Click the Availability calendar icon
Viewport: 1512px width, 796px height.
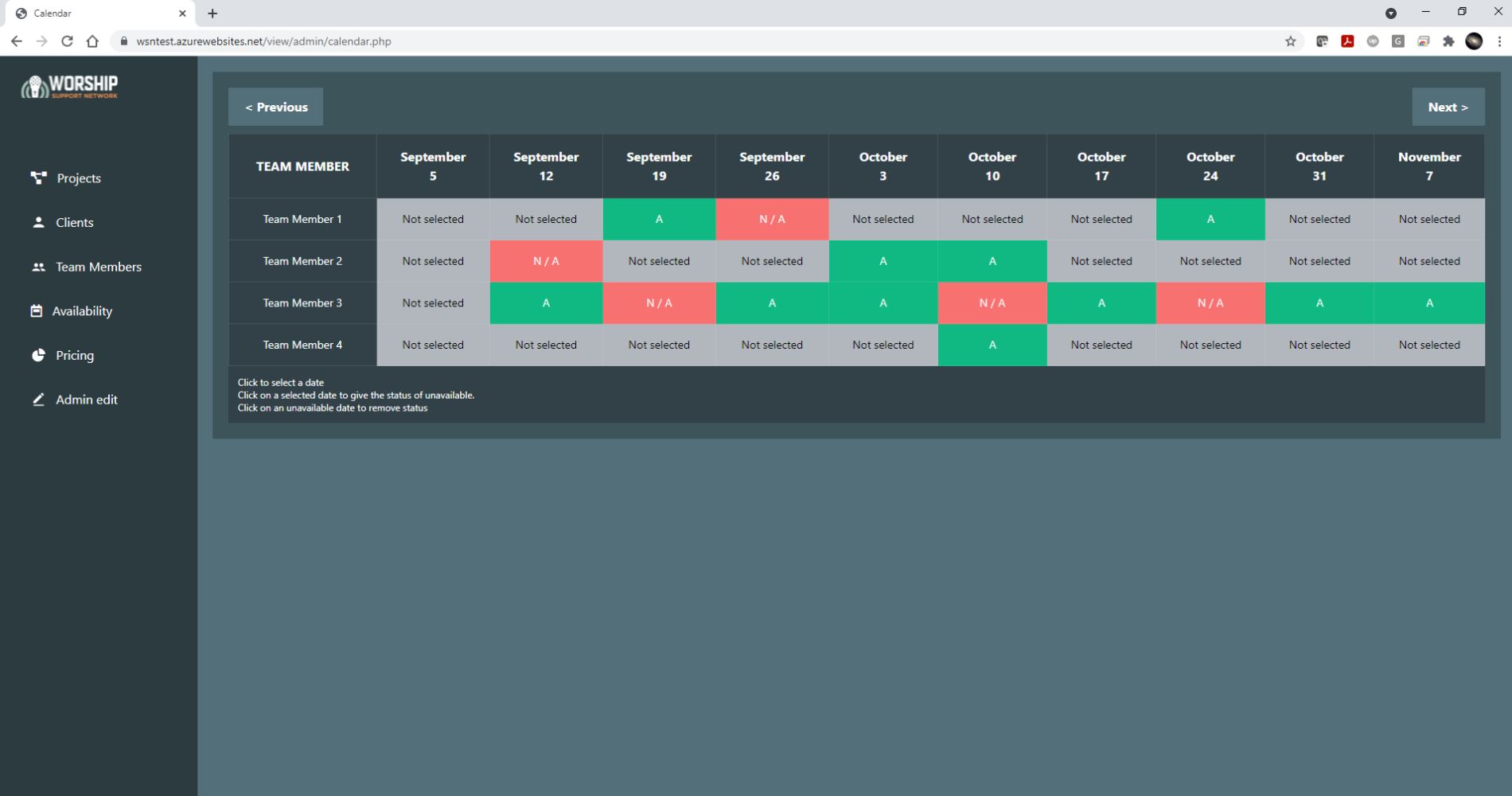37,310
